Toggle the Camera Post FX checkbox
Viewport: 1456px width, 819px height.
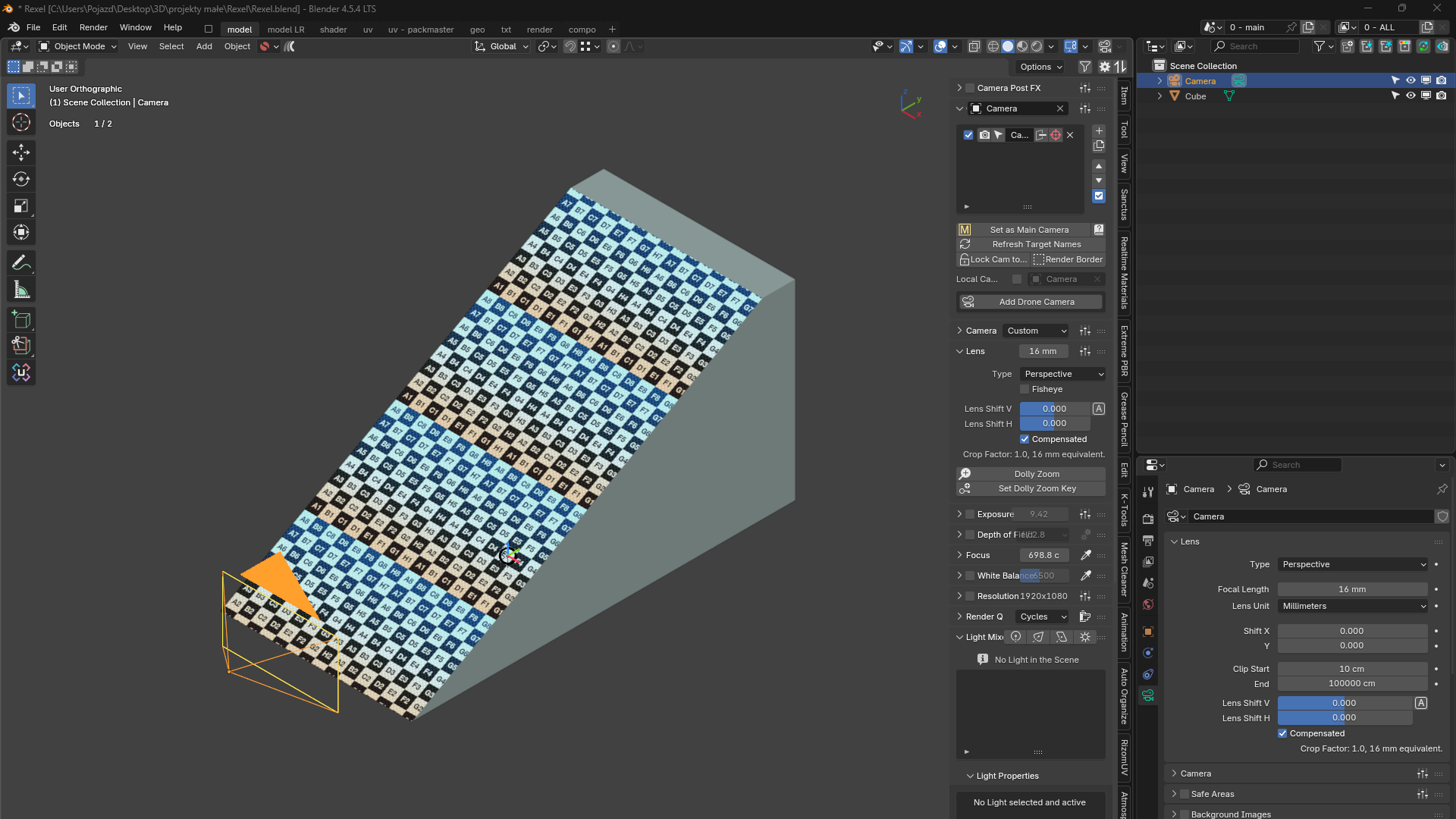[x=969, y=88]
